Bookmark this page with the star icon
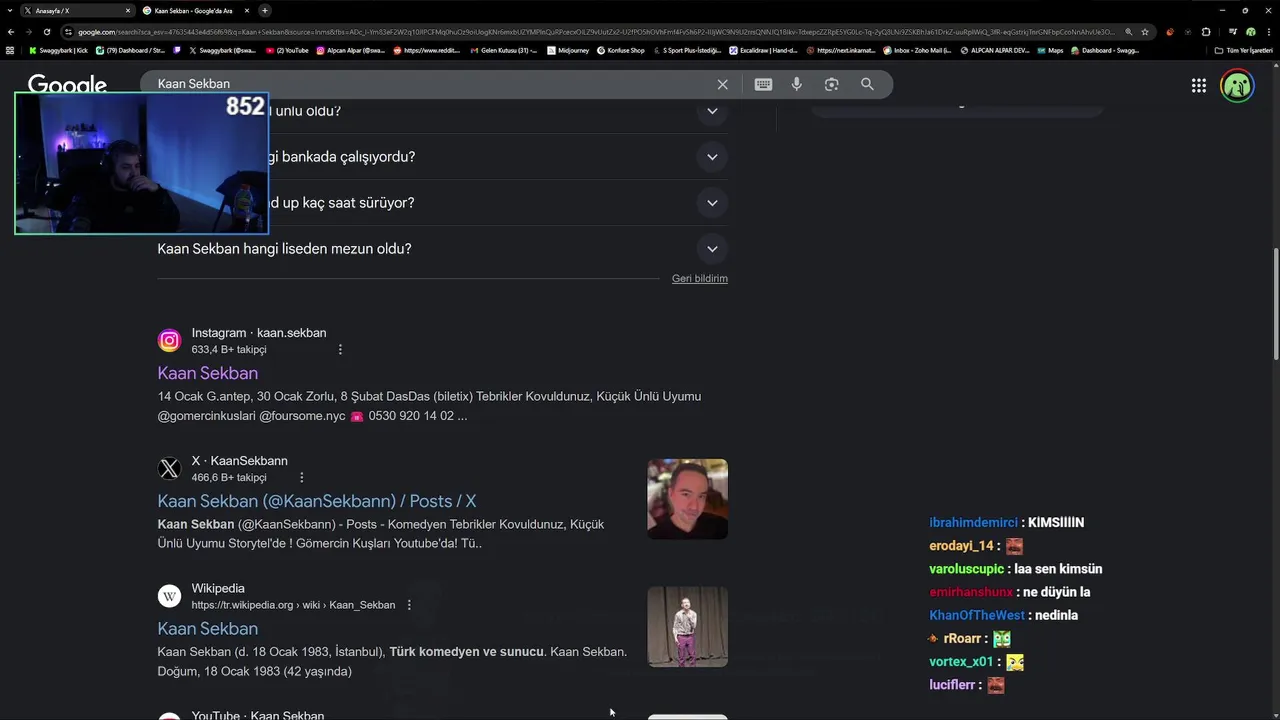This screenshot has height=720, width=1280. click(1145, 32)
